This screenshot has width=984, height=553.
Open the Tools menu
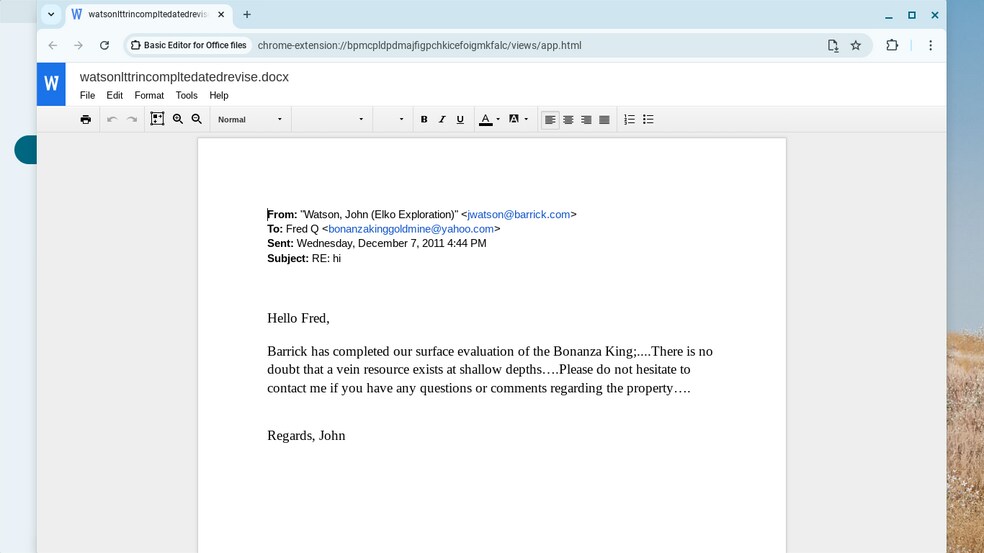pyautogui.click(x=186, y=95)
